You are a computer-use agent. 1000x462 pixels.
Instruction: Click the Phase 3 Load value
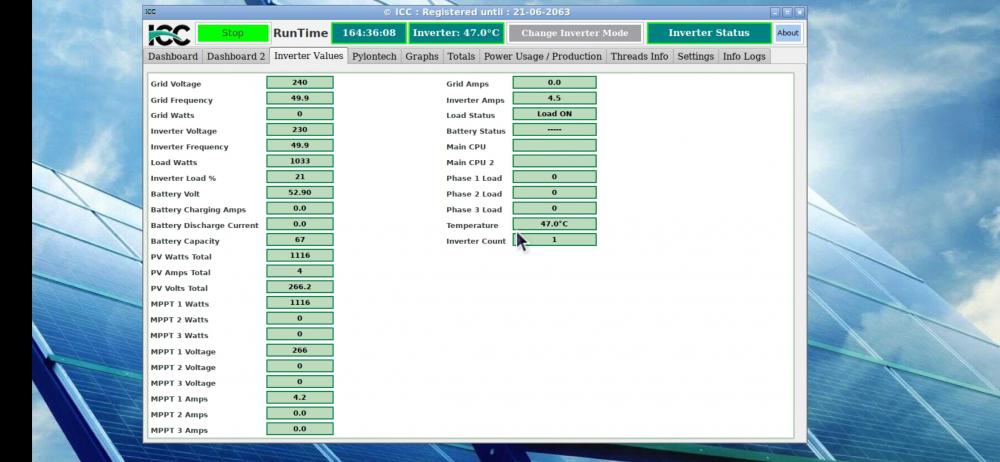point(554,208)
